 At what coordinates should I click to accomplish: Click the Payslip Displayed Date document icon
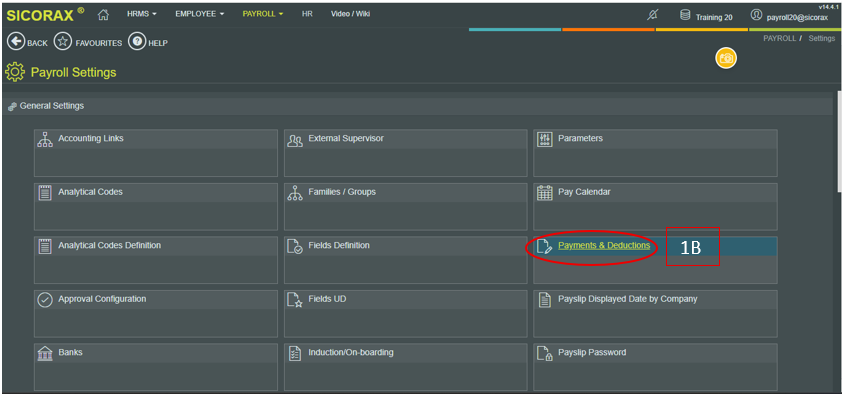tap(545, 300)
